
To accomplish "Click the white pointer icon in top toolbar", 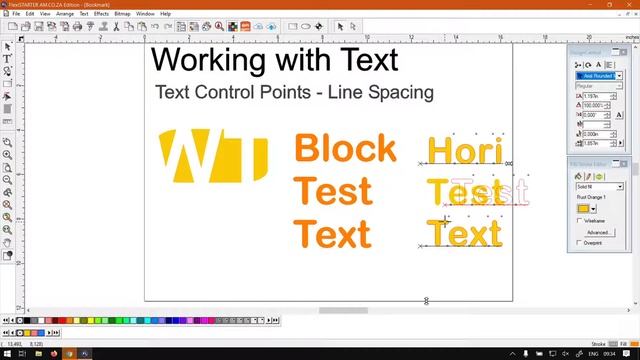I will pyautogui.click(x=353, y=27).
